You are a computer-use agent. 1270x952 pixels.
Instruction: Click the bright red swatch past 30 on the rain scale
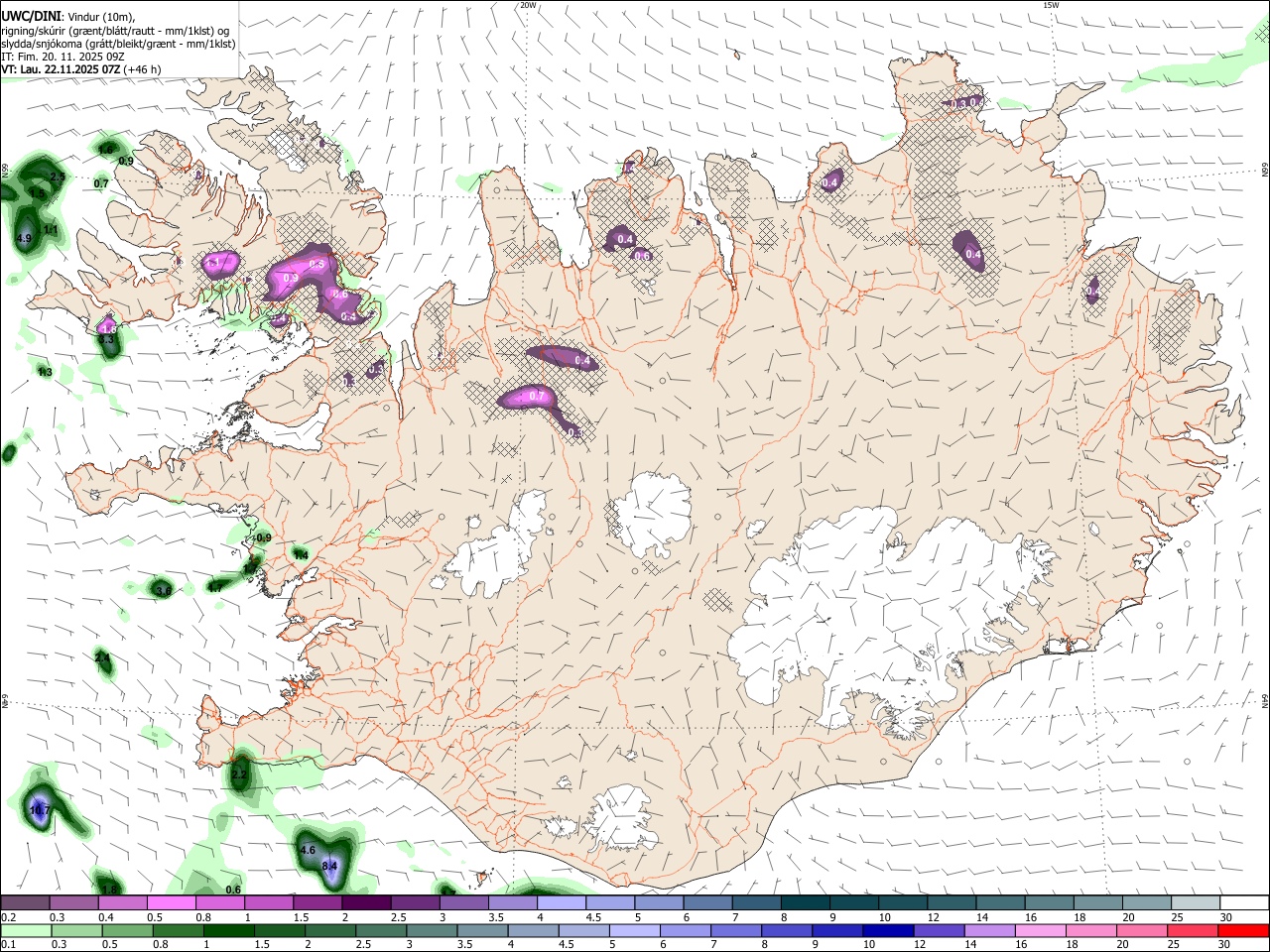pyautogui.click(x=1244, y=931)
